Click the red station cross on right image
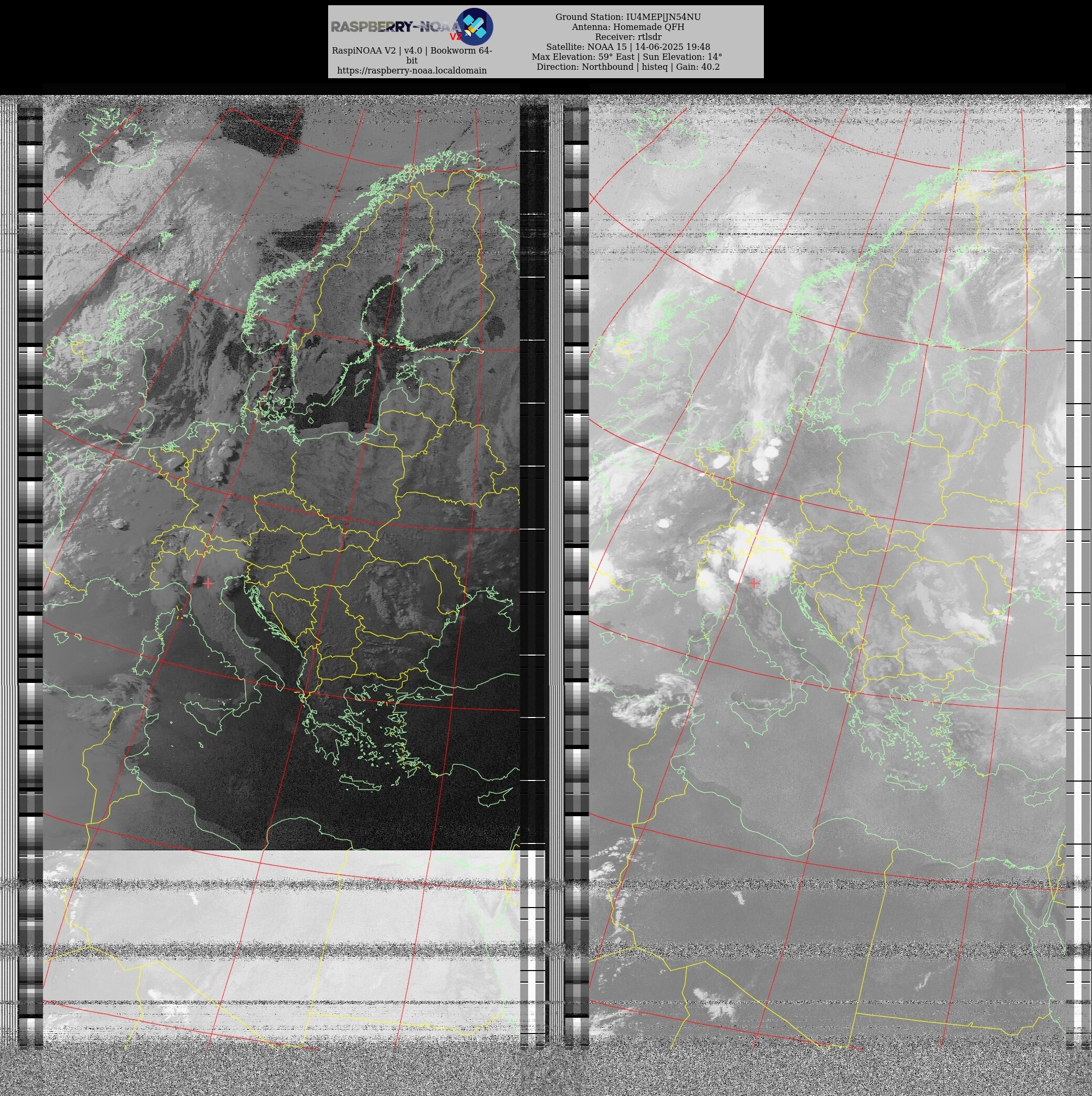The width and height of the screenshot is (1092, 1096). (x=754, y=583)
